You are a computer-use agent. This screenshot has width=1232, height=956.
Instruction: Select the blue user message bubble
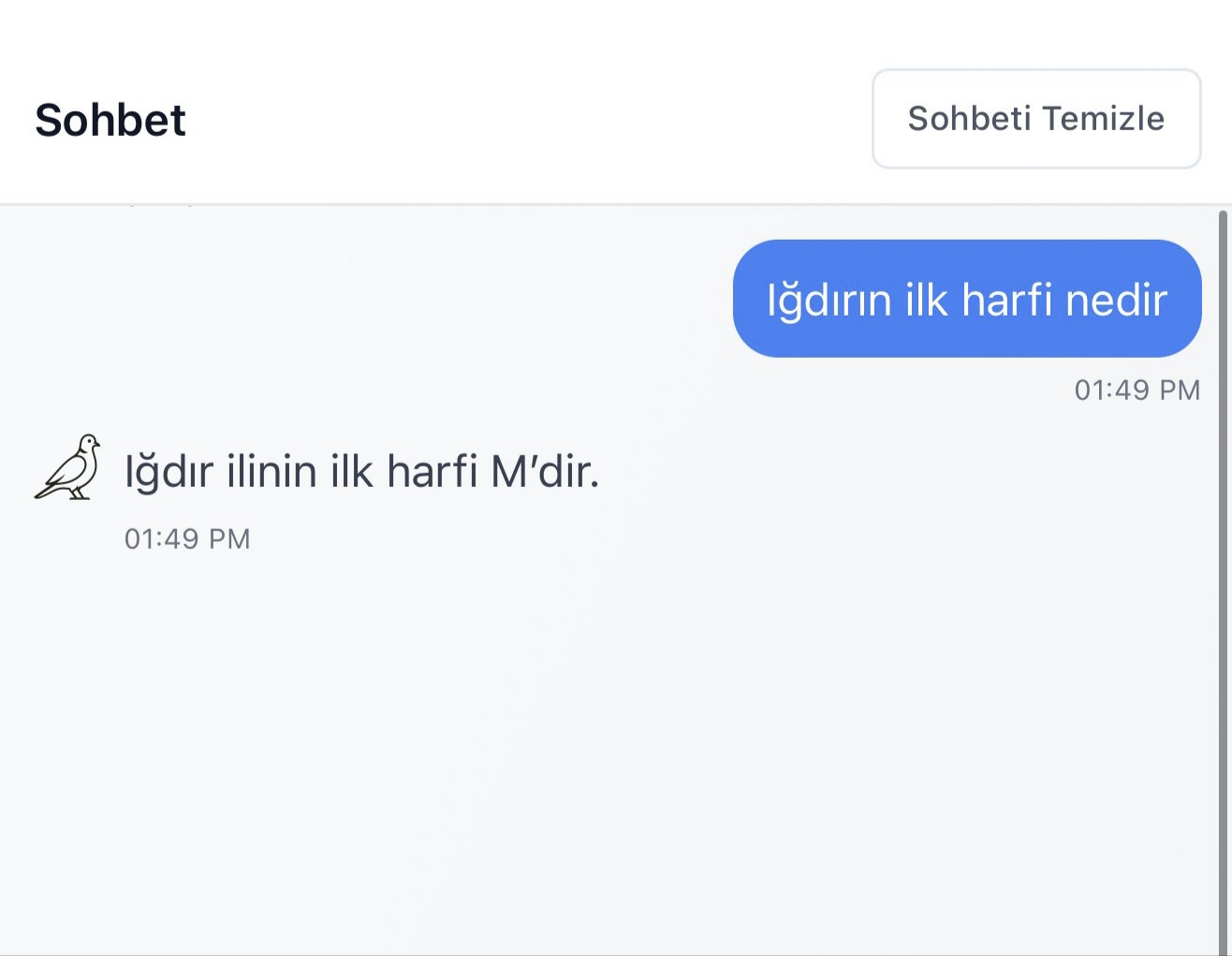point(966,299)
